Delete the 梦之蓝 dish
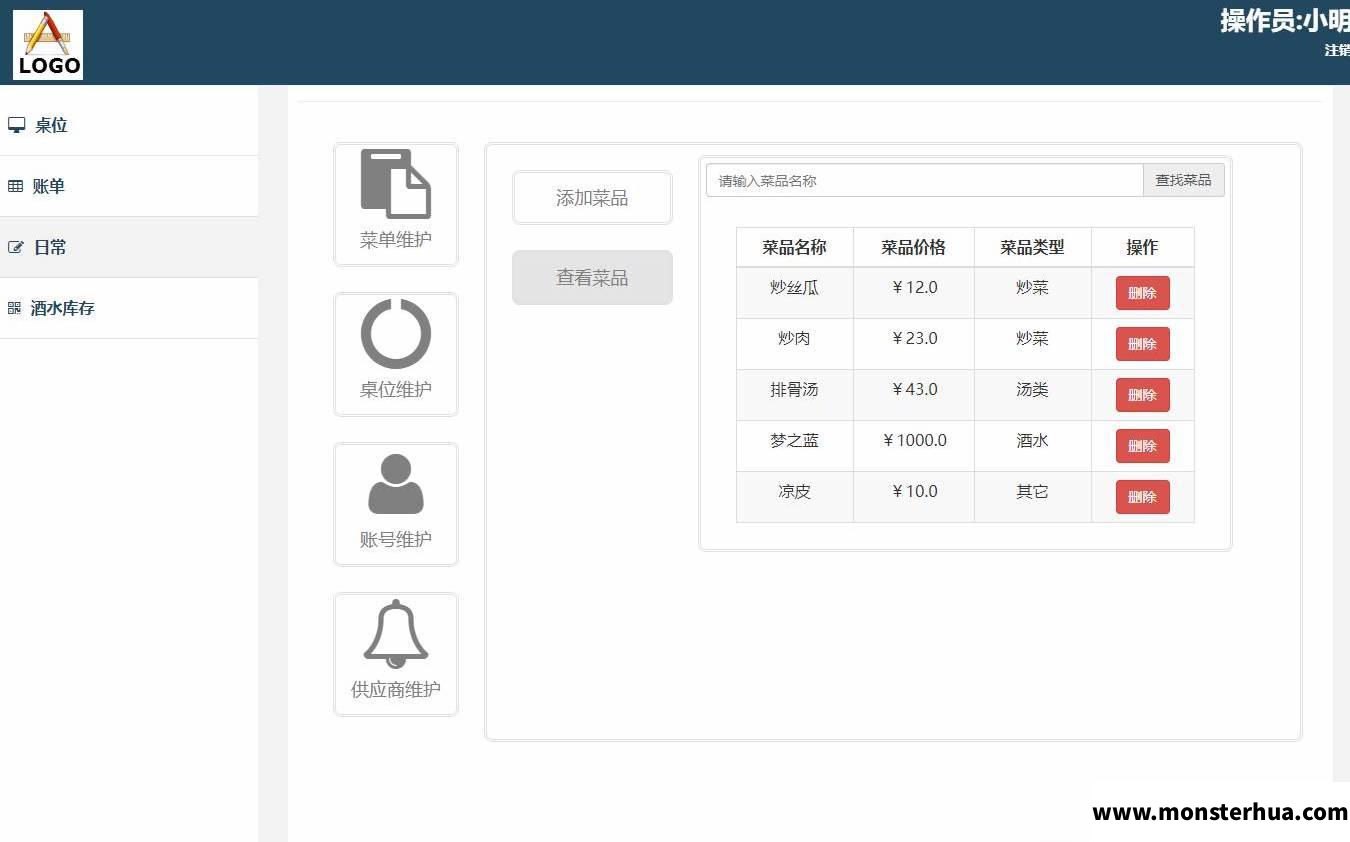Viewport: 1350px width, 842px height. [1142, 446]
